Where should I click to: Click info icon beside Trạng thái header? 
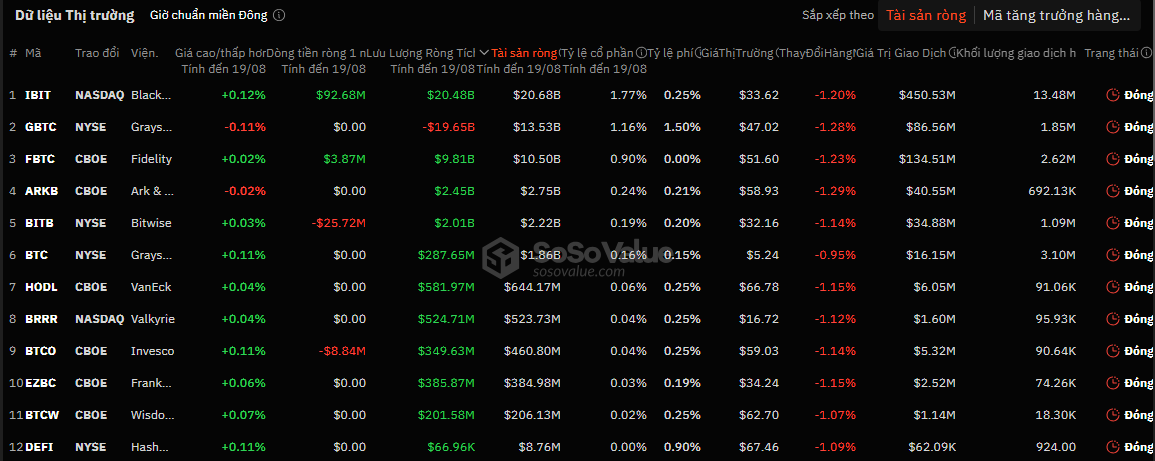(x=1146, y=53)
